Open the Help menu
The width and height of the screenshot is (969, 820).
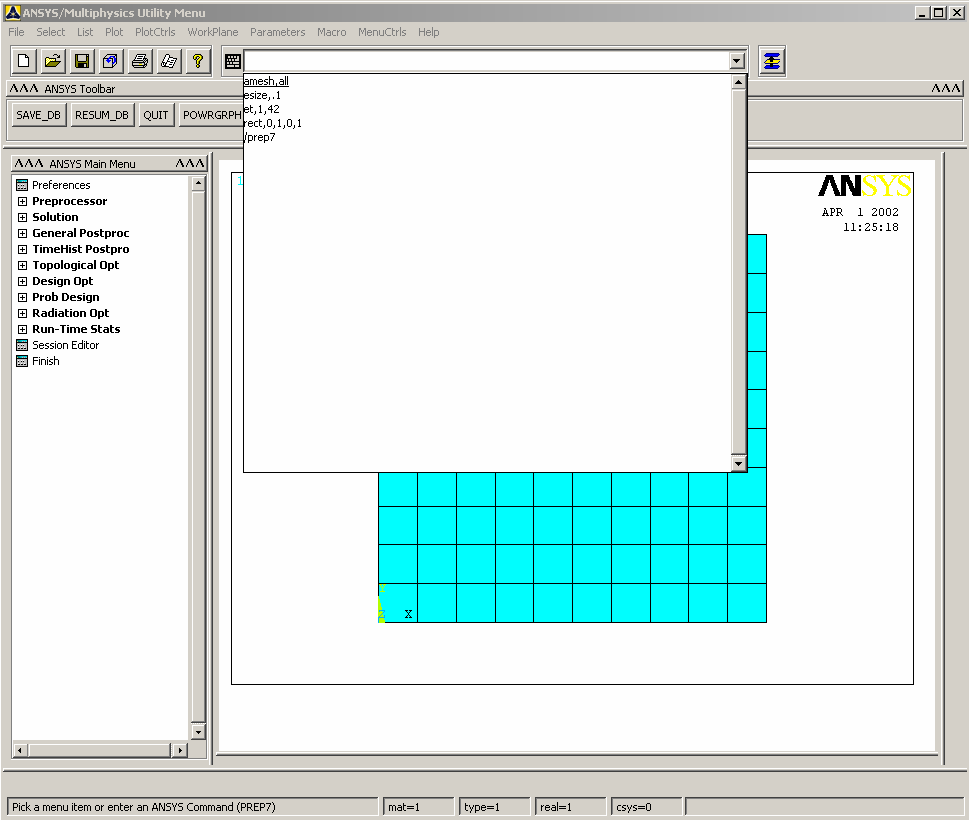[x=428, y=32]
